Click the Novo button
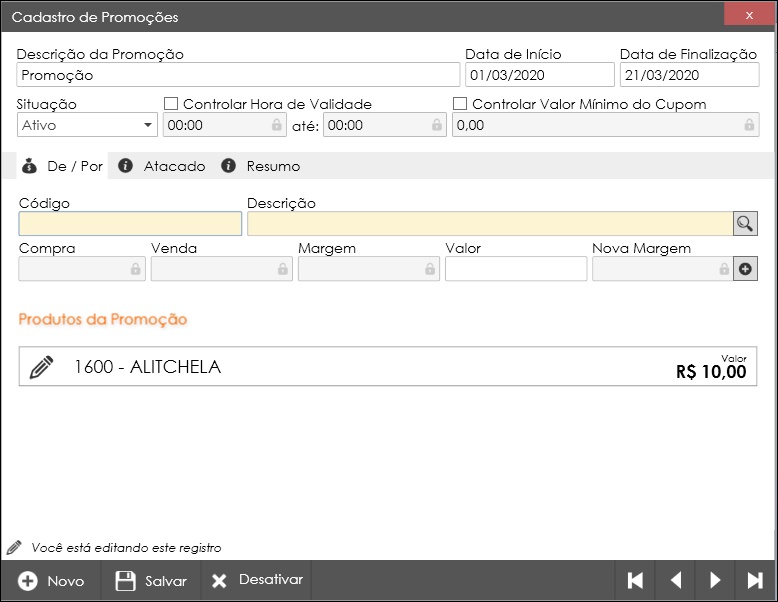 tap(51, 581)
